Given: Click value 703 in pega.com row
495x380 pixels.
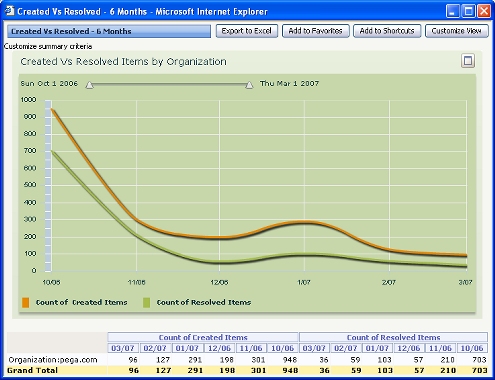Looking at the screenshot, I should click(480, 360).
